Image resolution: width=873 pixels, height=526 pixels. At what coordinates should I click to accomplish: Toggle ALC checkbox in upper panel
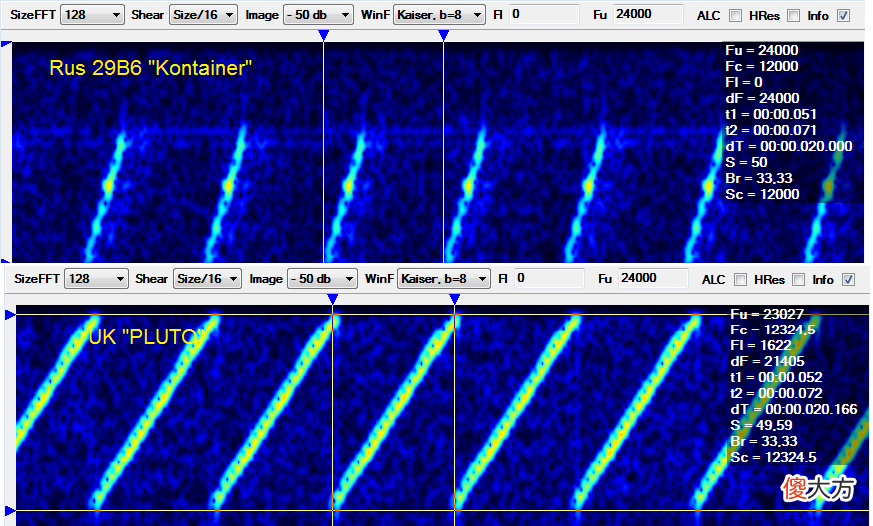point(735,16)
